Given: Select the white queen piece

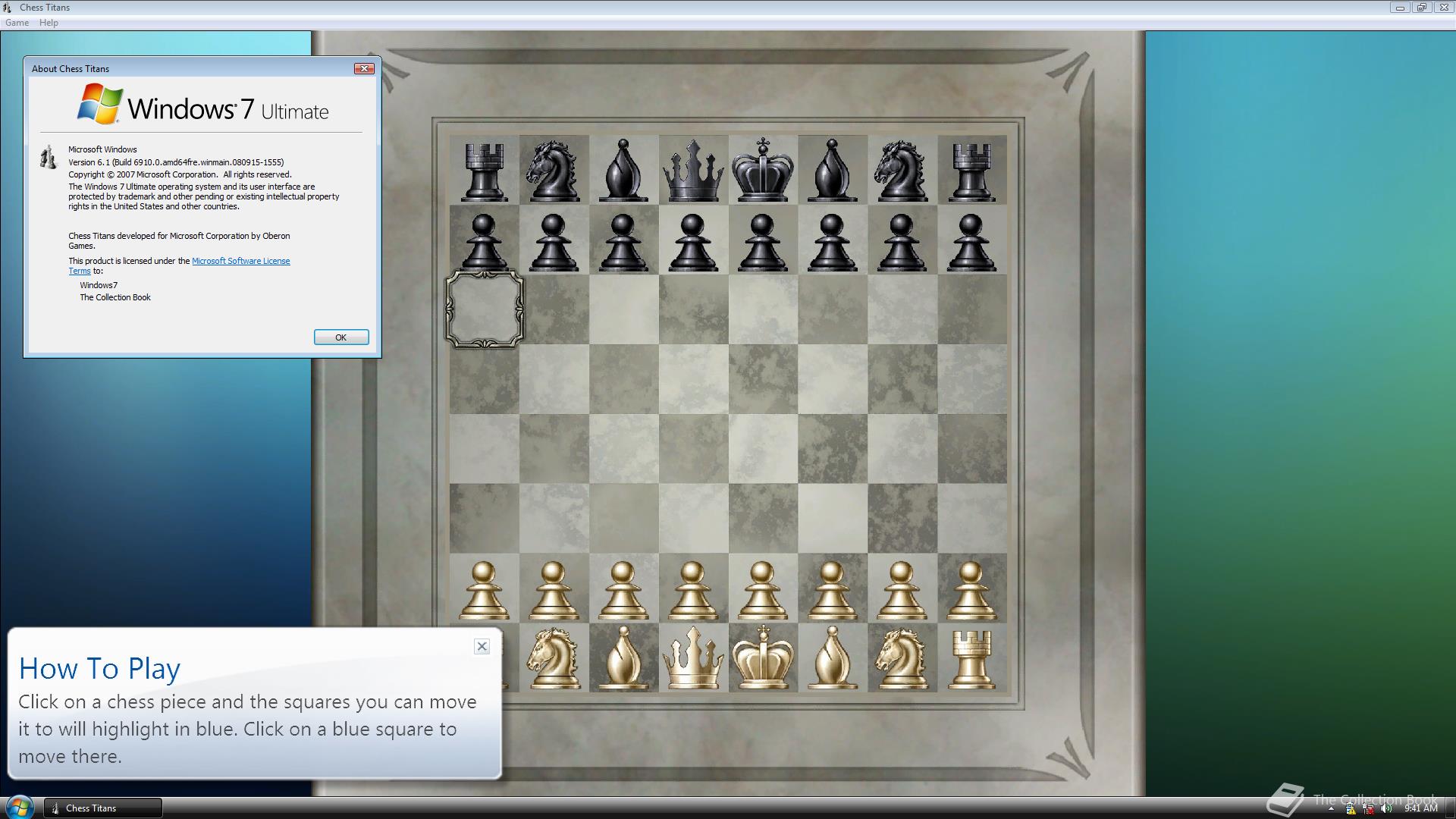Looking at the screenshot, I should pos(693,658).
